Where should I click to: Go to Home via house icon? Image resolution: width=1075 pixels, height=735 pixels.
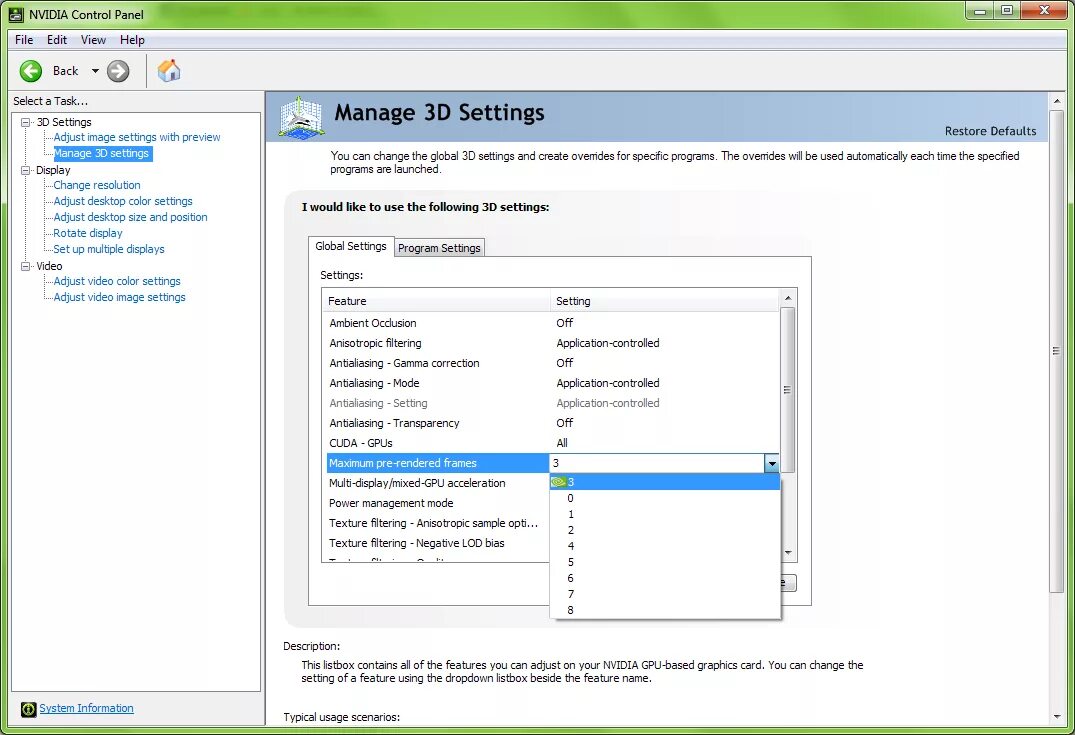169,70
